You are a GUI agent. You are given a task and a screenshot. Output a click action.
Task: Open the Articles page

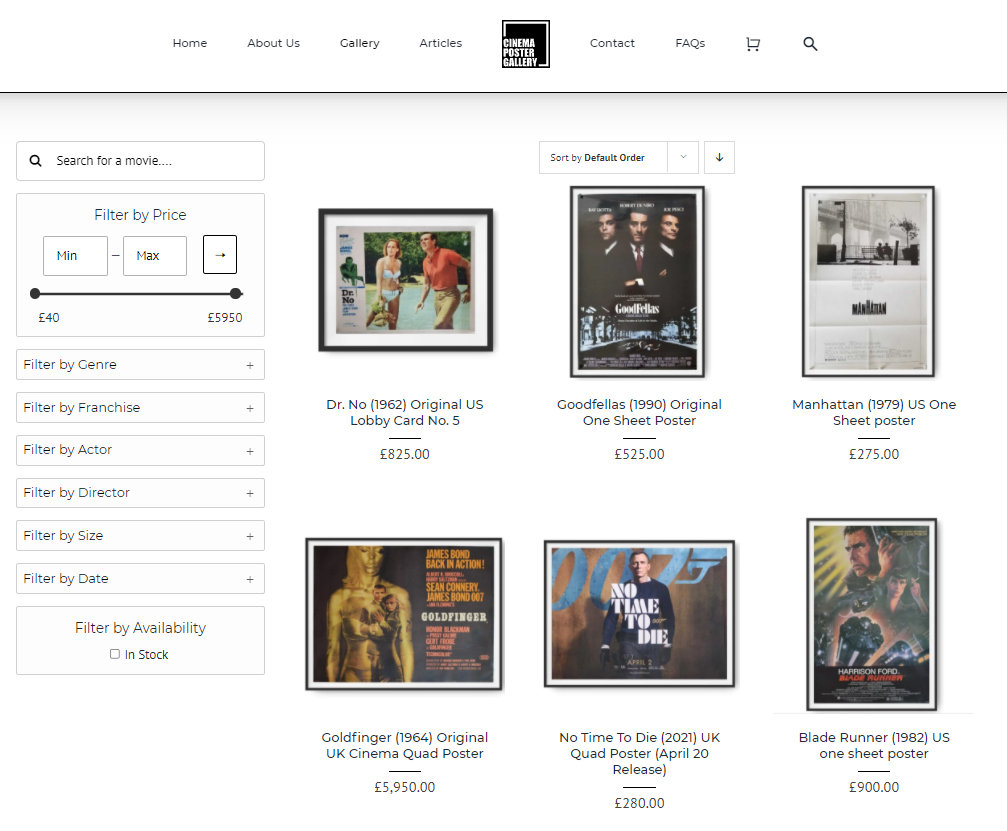[441, 43]
